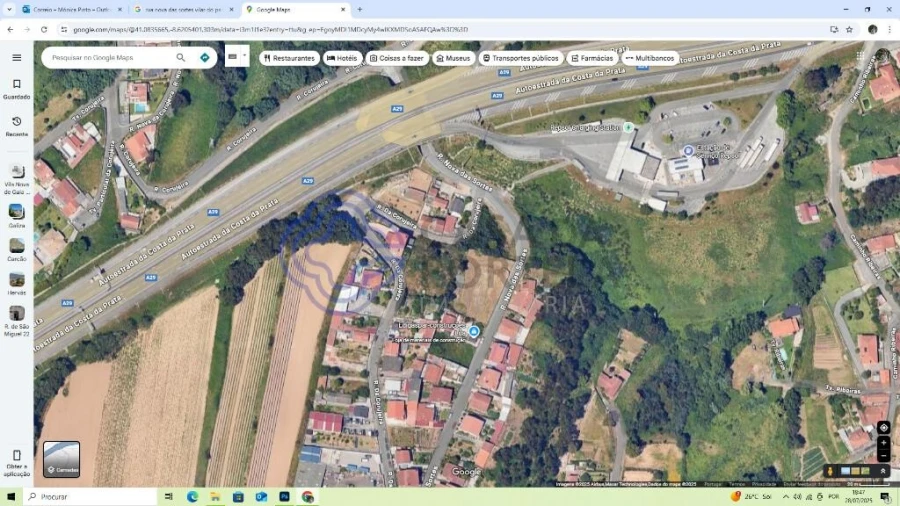Open Guardado saved places
The height and width of the screenshot is (506, 900).
point(17,89)
